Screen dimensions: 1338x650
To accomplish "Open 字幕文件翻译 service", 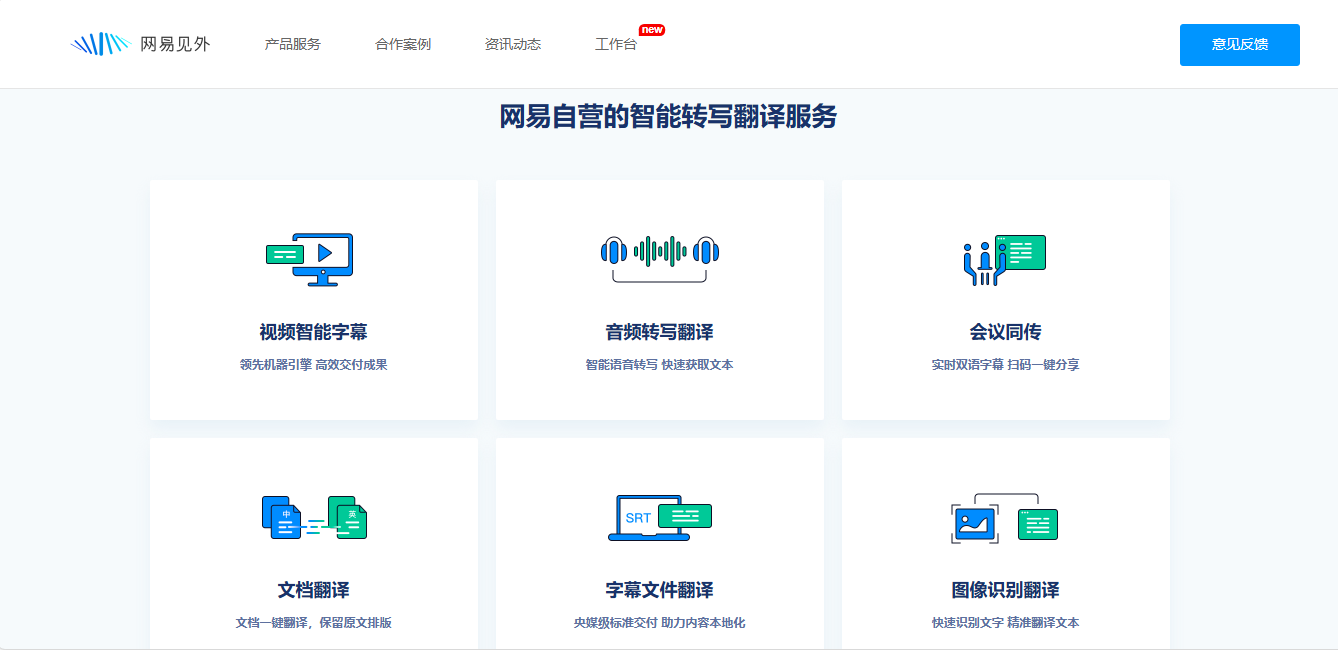I will point(660,590).
